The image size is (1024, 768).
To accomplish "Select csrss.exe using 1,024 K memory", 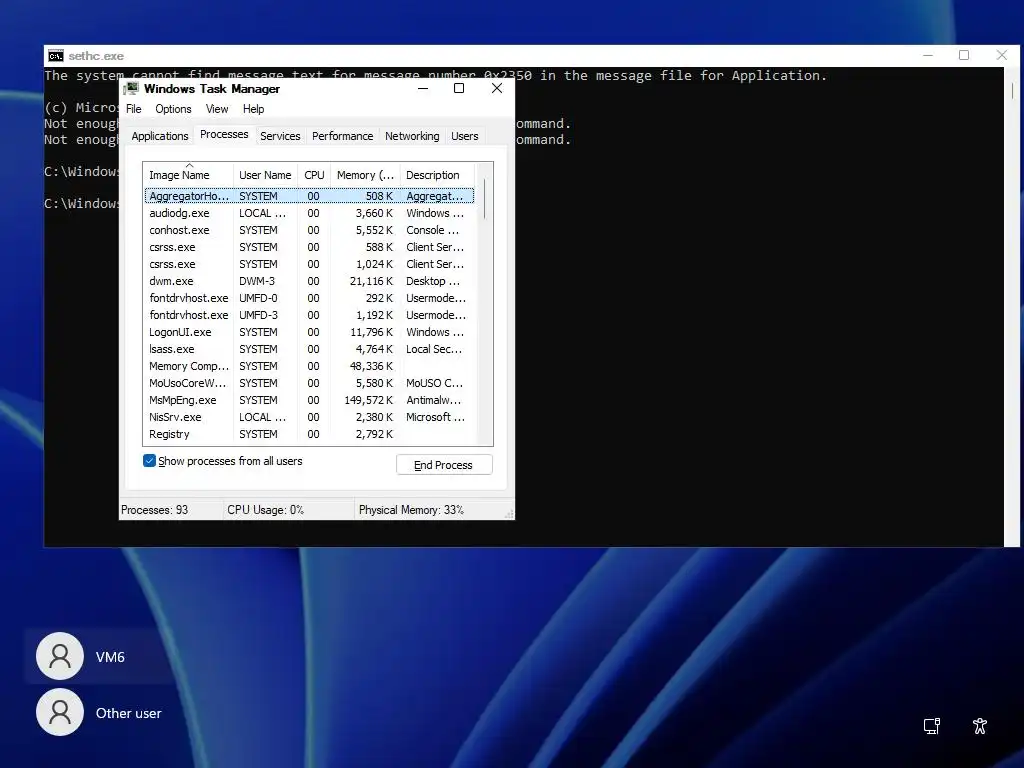I will pyautogui.click(x=309, y=264).
